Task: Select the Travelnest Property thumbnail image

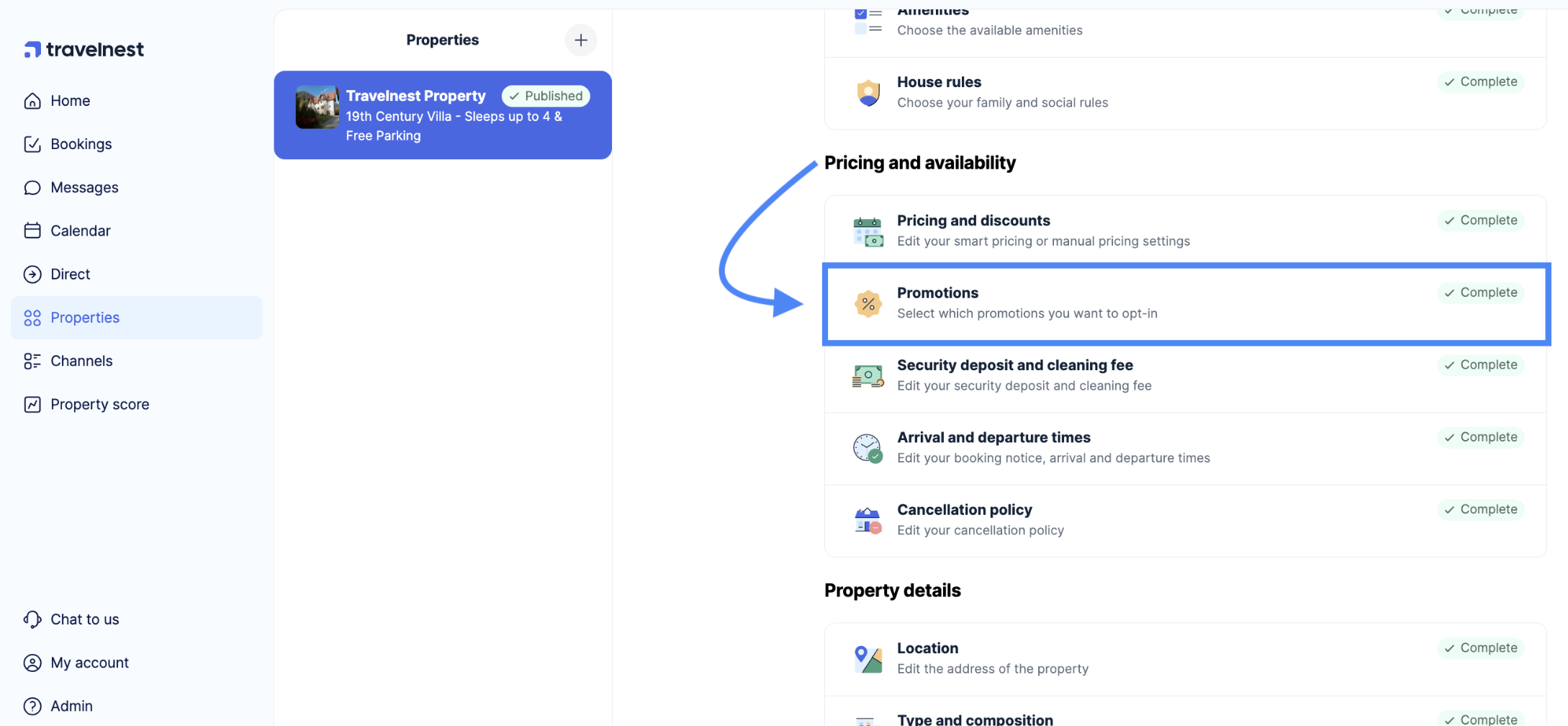Action: [x=317, y=107]
